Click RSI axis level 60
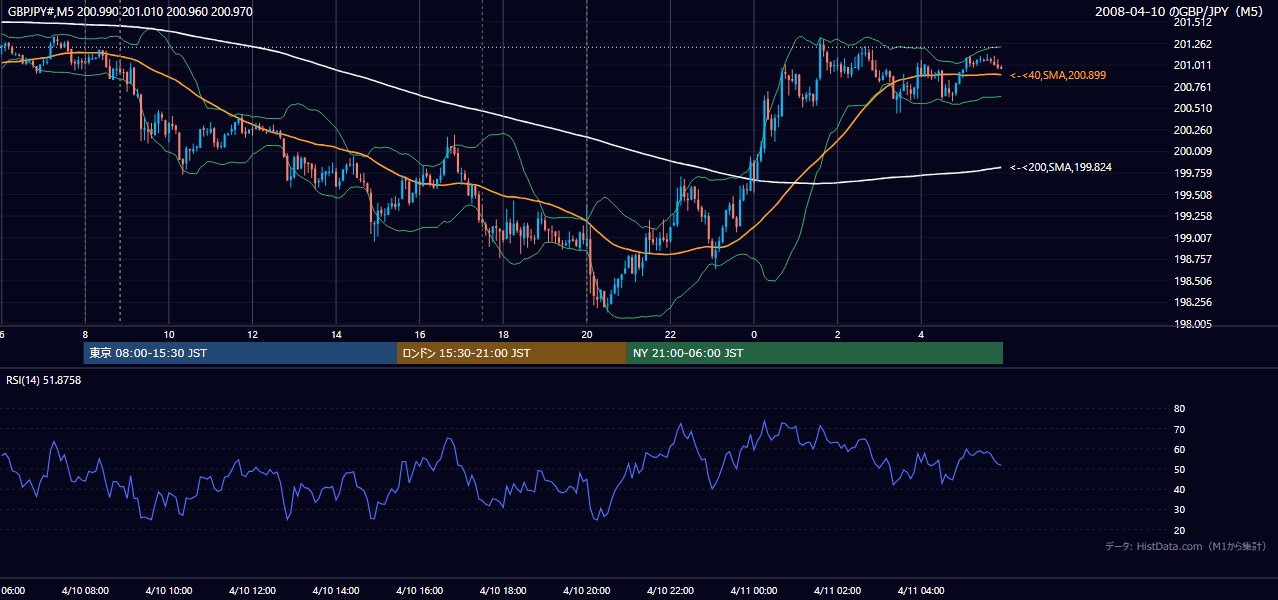Viewport: 1278px width, 600px height. click(1179, 449)
